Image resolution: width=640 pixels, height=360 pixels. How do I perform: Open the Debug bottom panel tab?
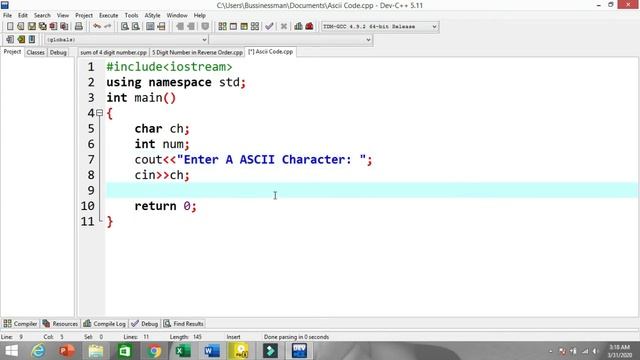pyautogui.click(x=144, y=324)
